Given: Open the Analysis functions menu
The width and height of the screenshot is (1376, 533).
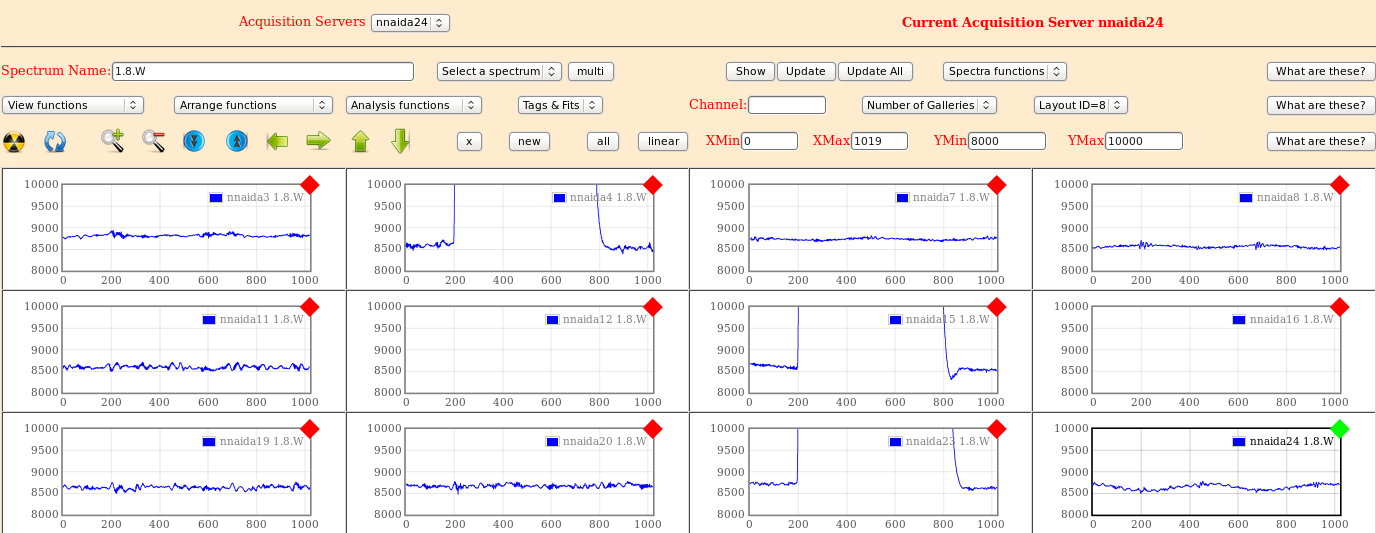Looking at the screenshot, I should click(414, 105).
